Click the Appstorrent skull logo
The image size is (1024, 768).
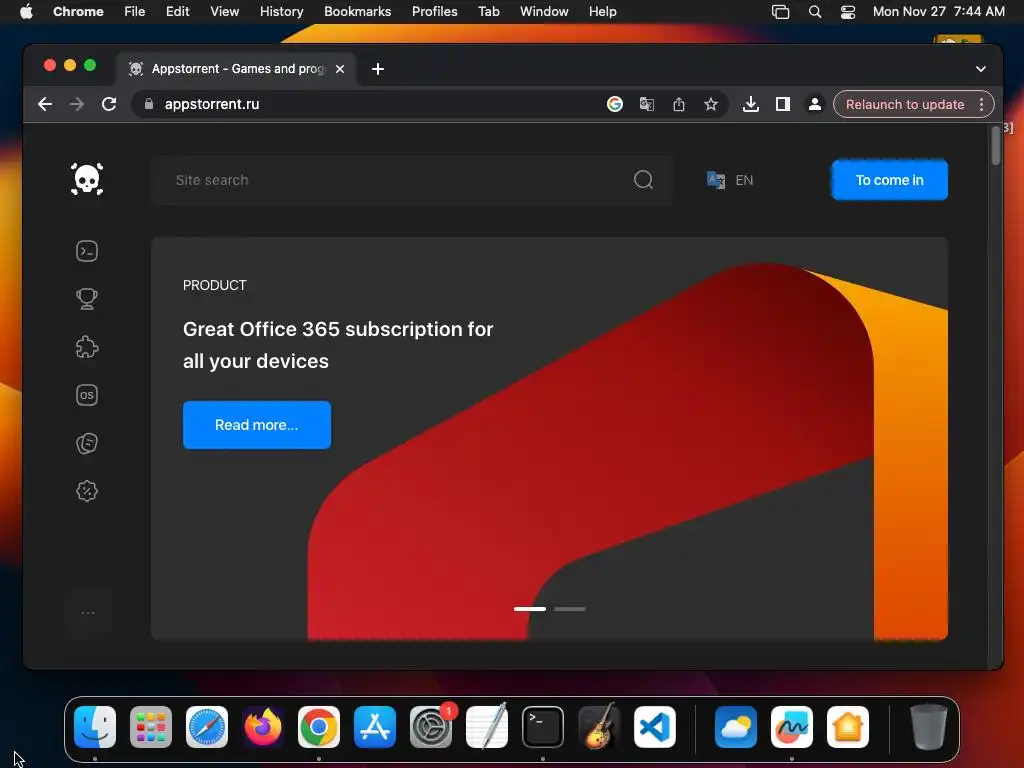point(87,179)
